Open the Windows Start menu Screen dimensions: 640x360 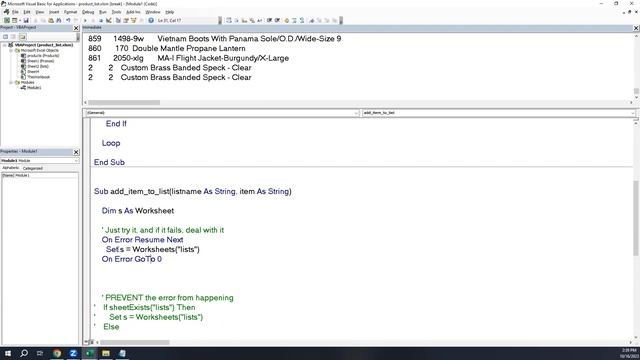click(x=8, y=353)
